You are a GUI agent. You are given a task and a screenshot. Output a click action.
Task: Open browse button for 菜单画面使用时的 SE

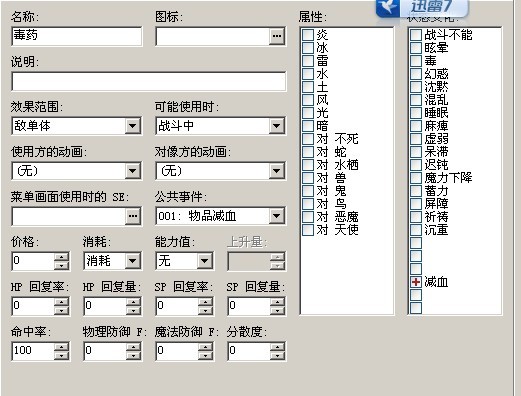pyautogui.click(x=133, y=216)
